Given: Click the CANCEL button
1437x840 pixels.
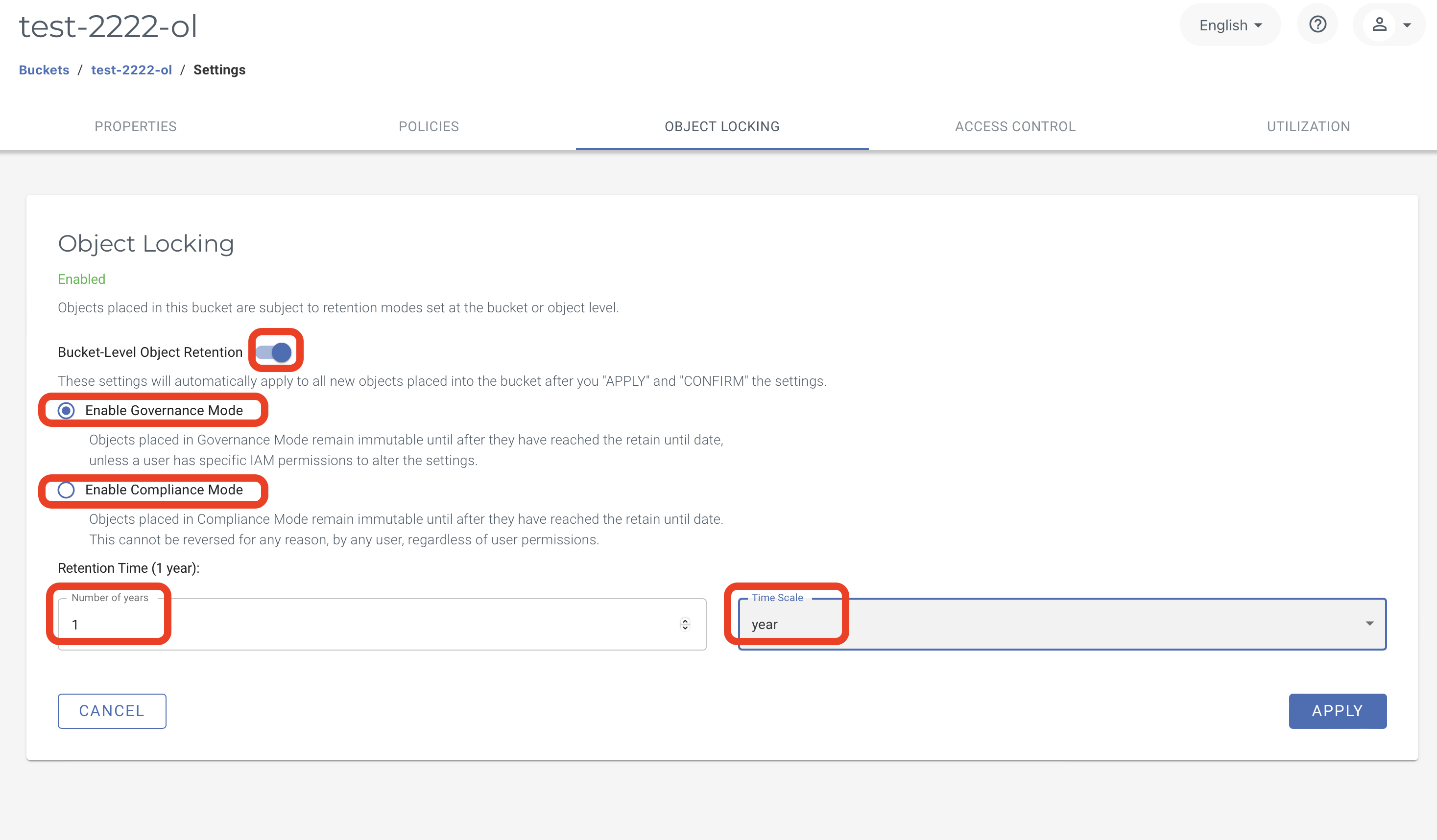Looking at the screenshot, I should click(111, 711).
